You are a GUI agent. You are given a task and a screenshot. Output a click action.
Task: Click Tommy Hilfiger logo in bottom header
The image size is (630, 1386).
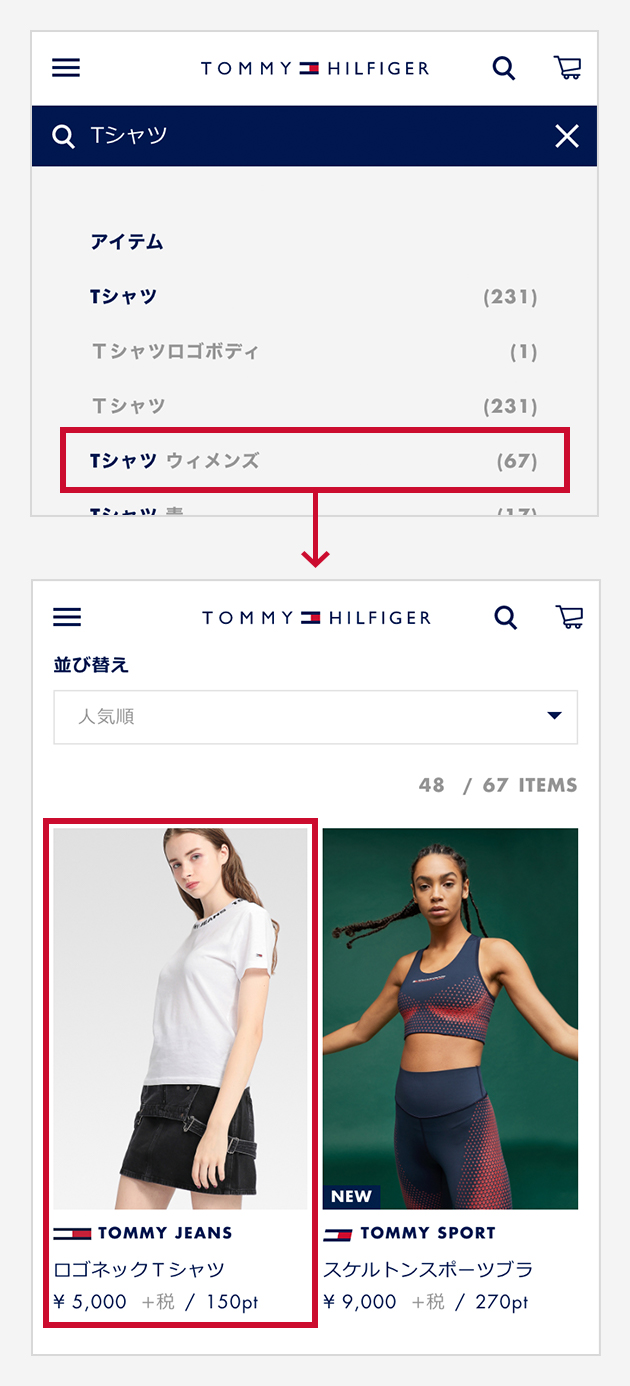(316, 617)
